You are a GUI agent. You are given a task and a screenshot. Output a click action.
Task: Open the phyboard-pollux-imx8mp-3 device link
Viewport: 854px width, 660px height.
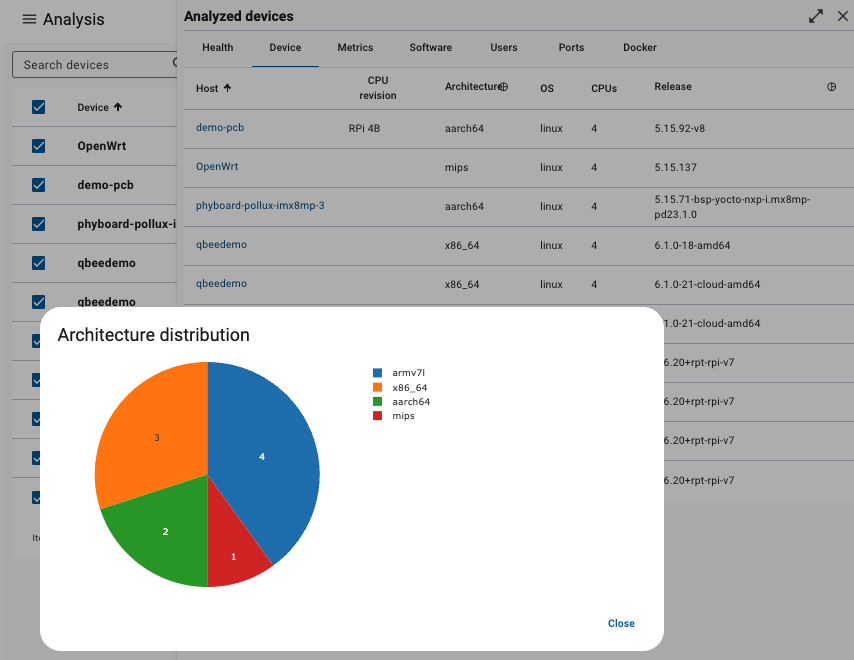[x=262, y=206]
